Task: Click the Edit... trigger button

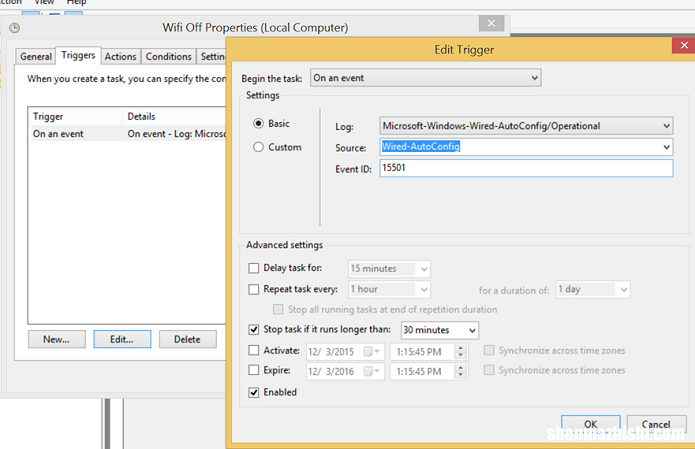Action: click(122, 340)
